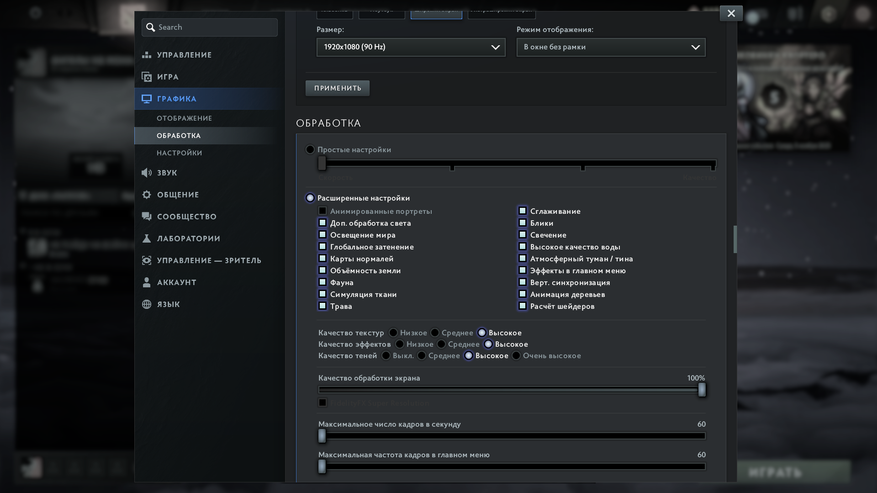Click the speaker icon for Звук
Screen dimensions: 877x493
tap(147, 173)
